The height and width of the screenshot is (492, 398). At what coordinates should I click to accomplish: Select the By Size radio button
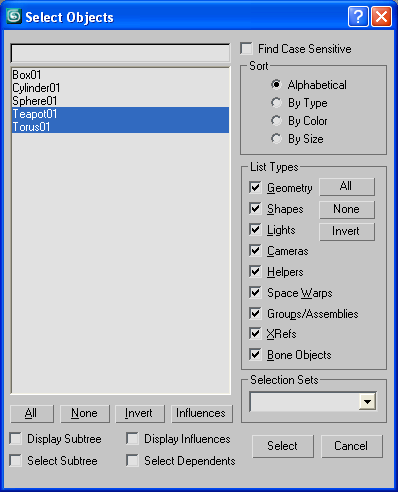pyautogui.click(x=276, y=138)
